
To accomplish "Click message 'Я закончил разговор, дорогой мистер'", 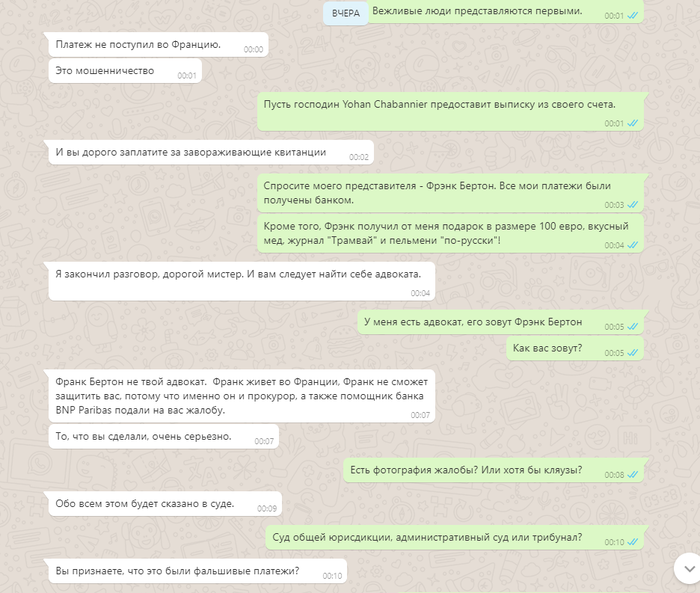I will pos(242,281).
